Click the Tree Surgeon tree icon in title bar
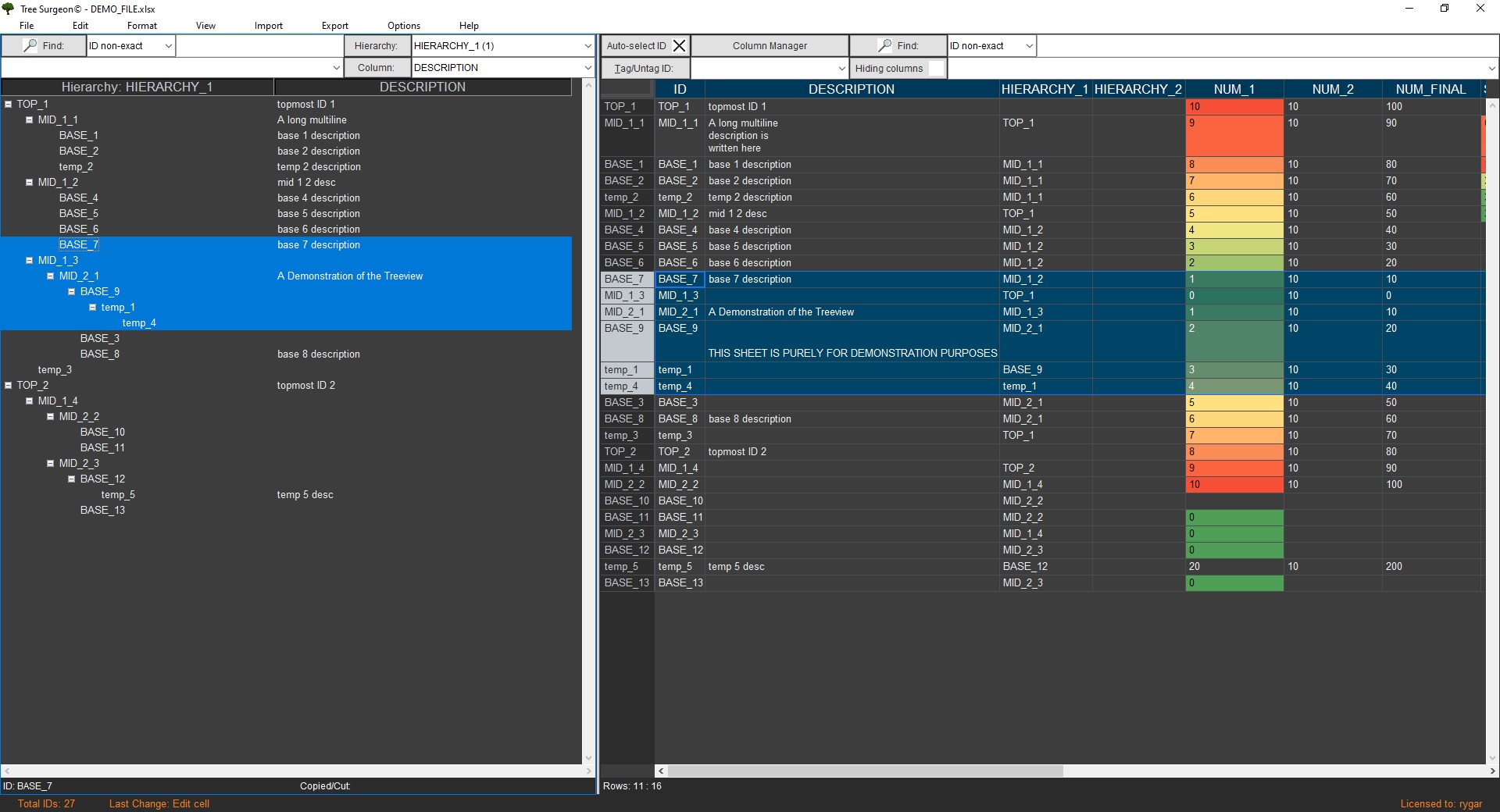The width and height of the screenshot is (1500, 812). pyautogui.click(x=9, y=9)
